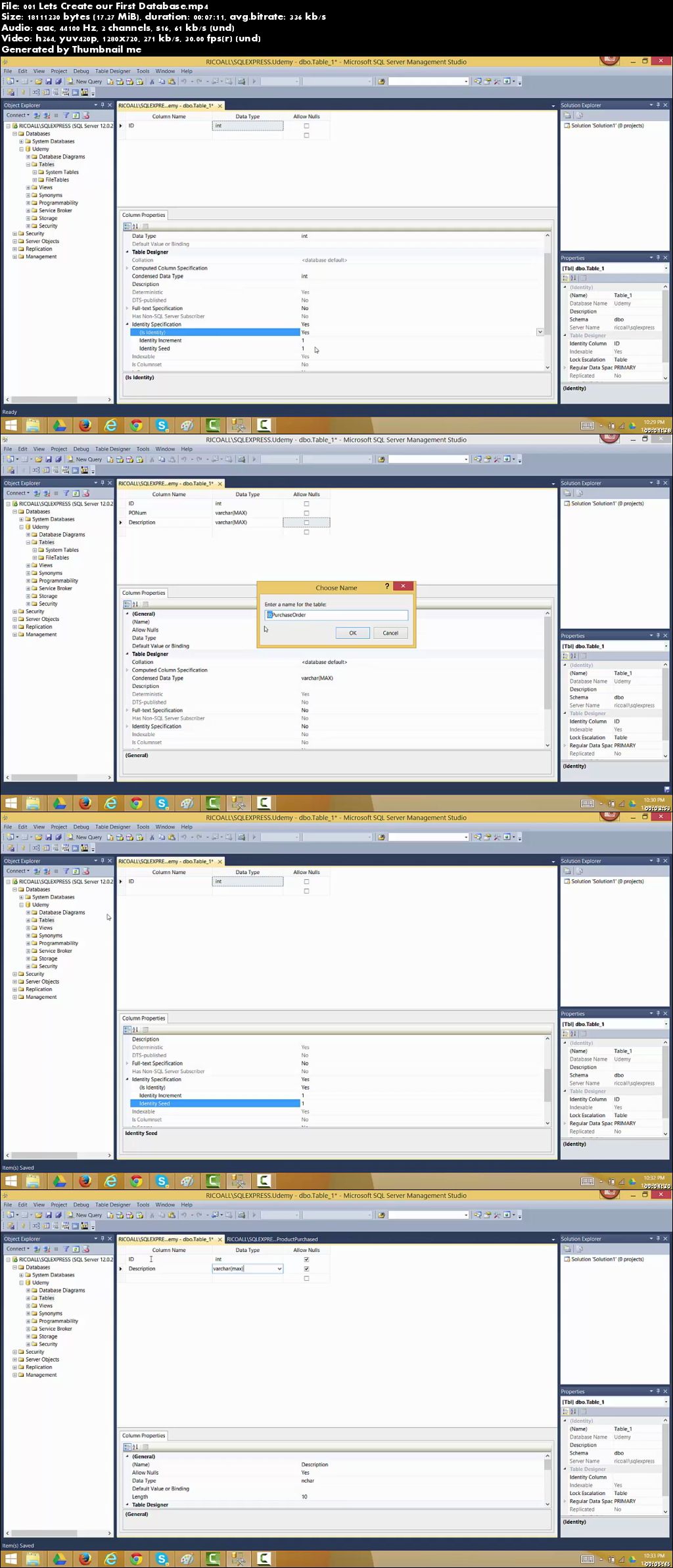
Task: Open Google Chrome in top frame taskbar
Action: 136,425
